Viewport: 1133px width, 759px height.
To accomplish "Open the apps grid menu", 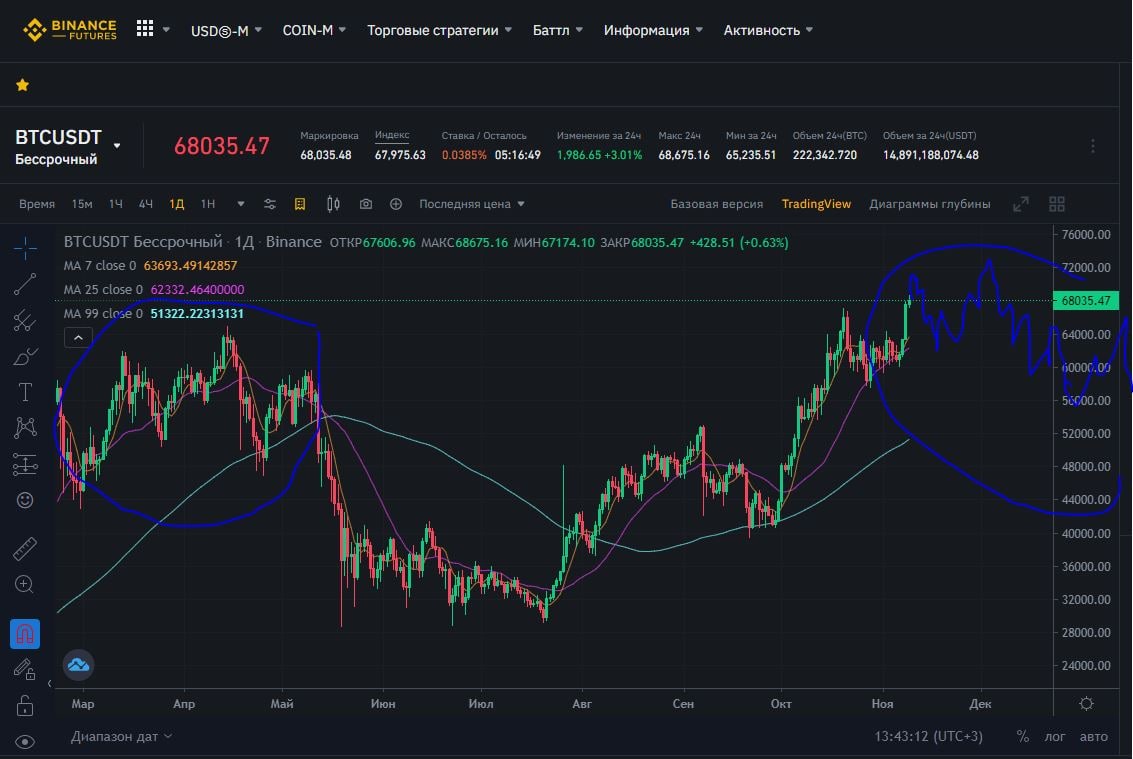I will tap(145, 29).
